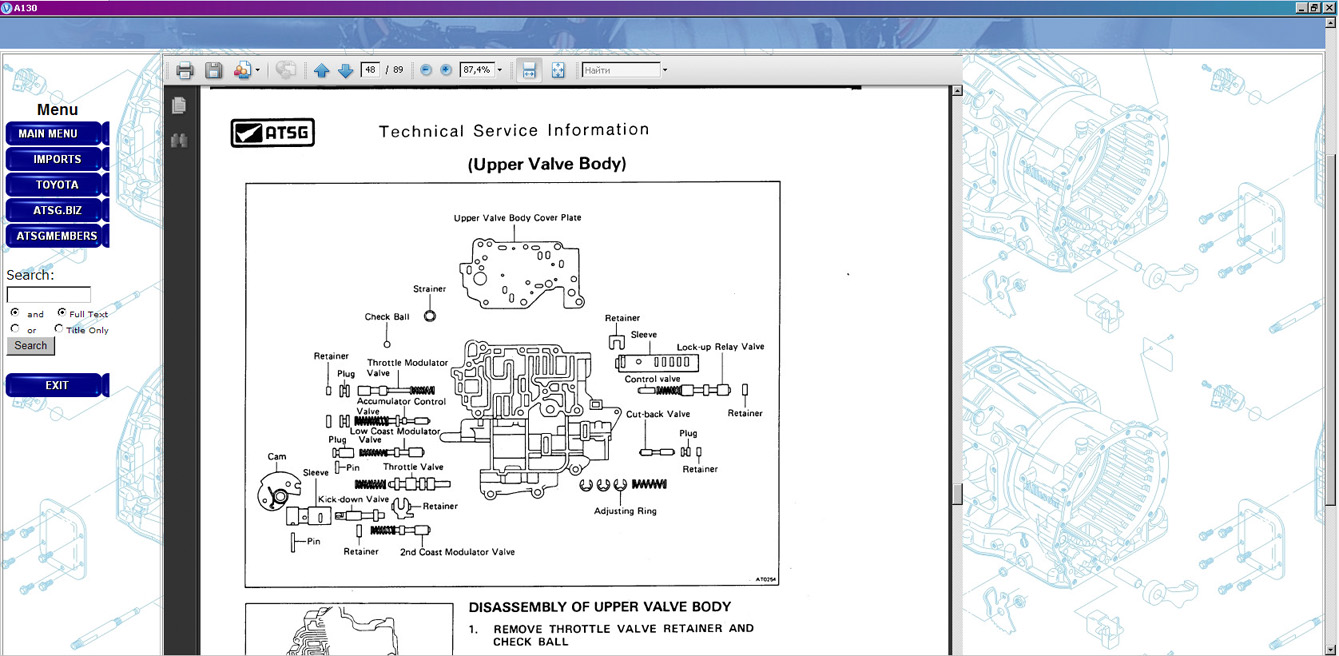The image size is (1339, 656).
Task: Select the 'Title Only' radio option
Action: tap(59, 329)
